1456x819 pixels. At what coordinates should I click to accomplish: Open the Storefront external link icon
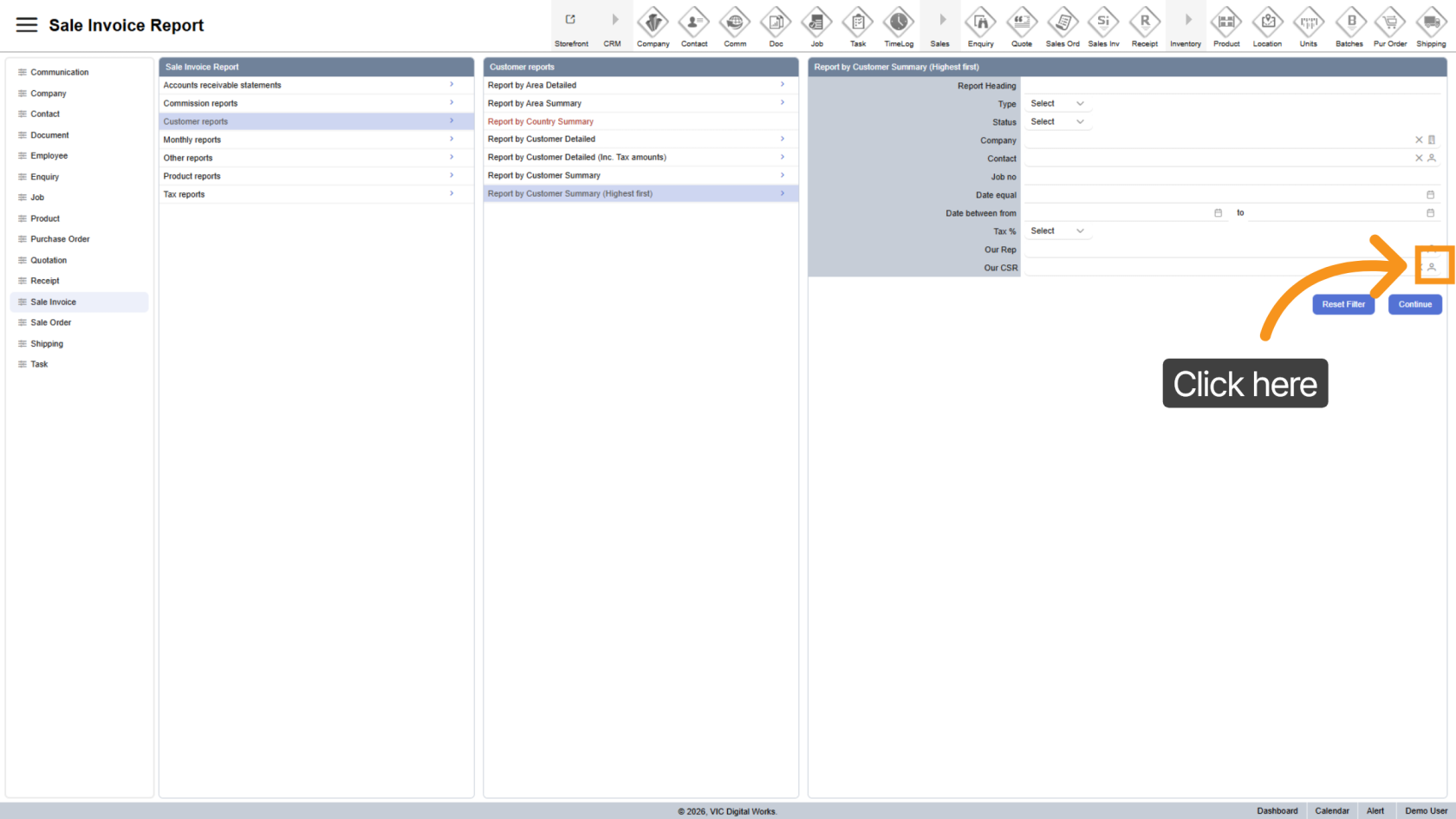coord(570,20)
